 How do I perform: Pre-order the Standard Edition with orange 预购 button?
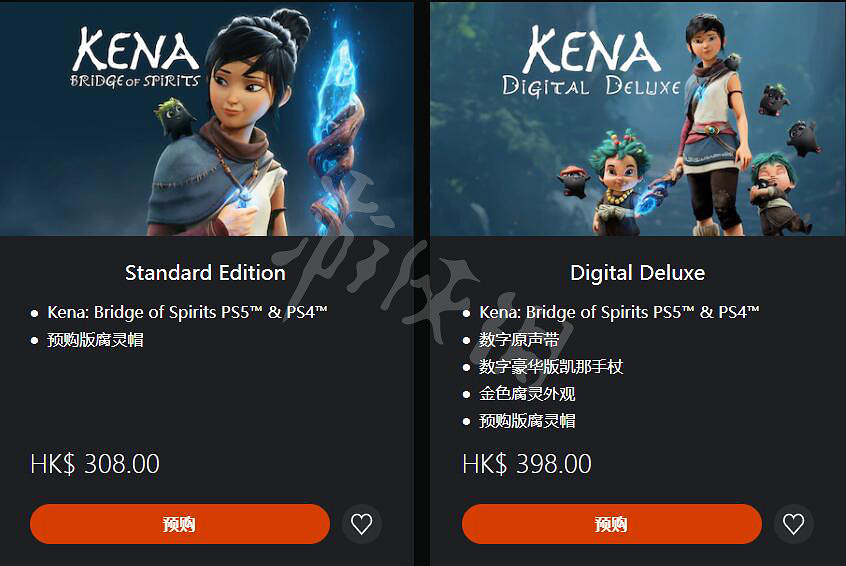(x=180, y=524)
